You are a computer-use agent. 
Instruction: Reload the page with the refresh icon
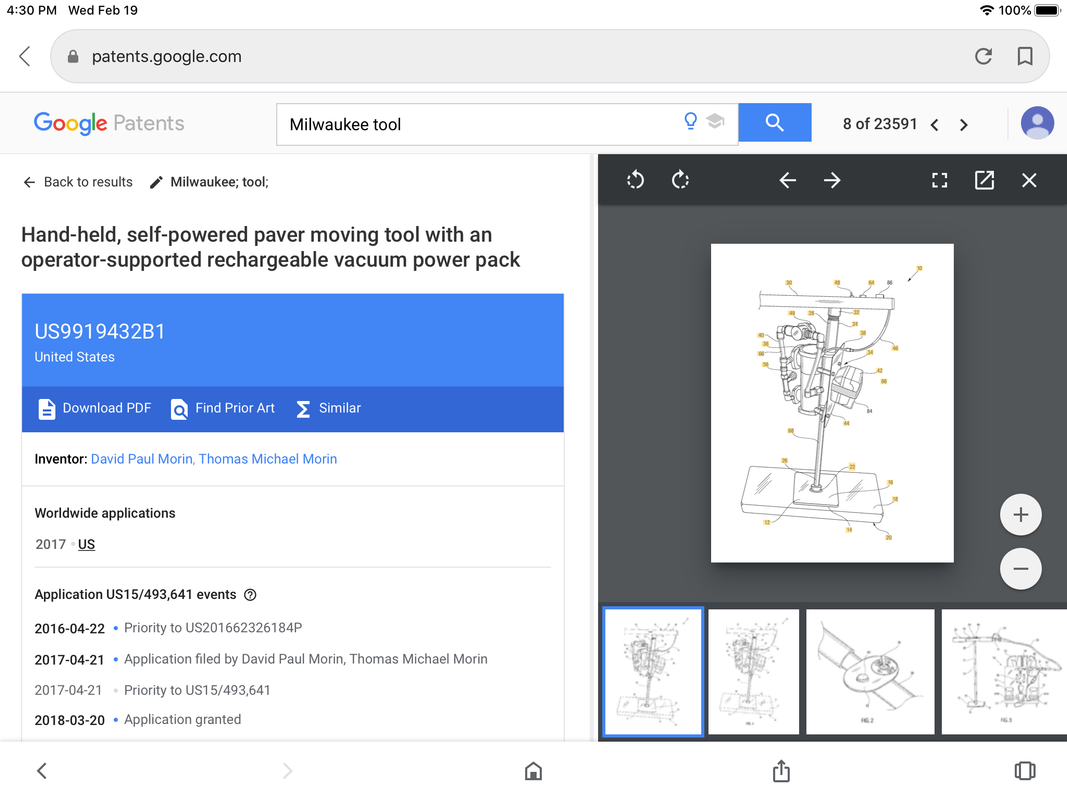tap(983, 56)
